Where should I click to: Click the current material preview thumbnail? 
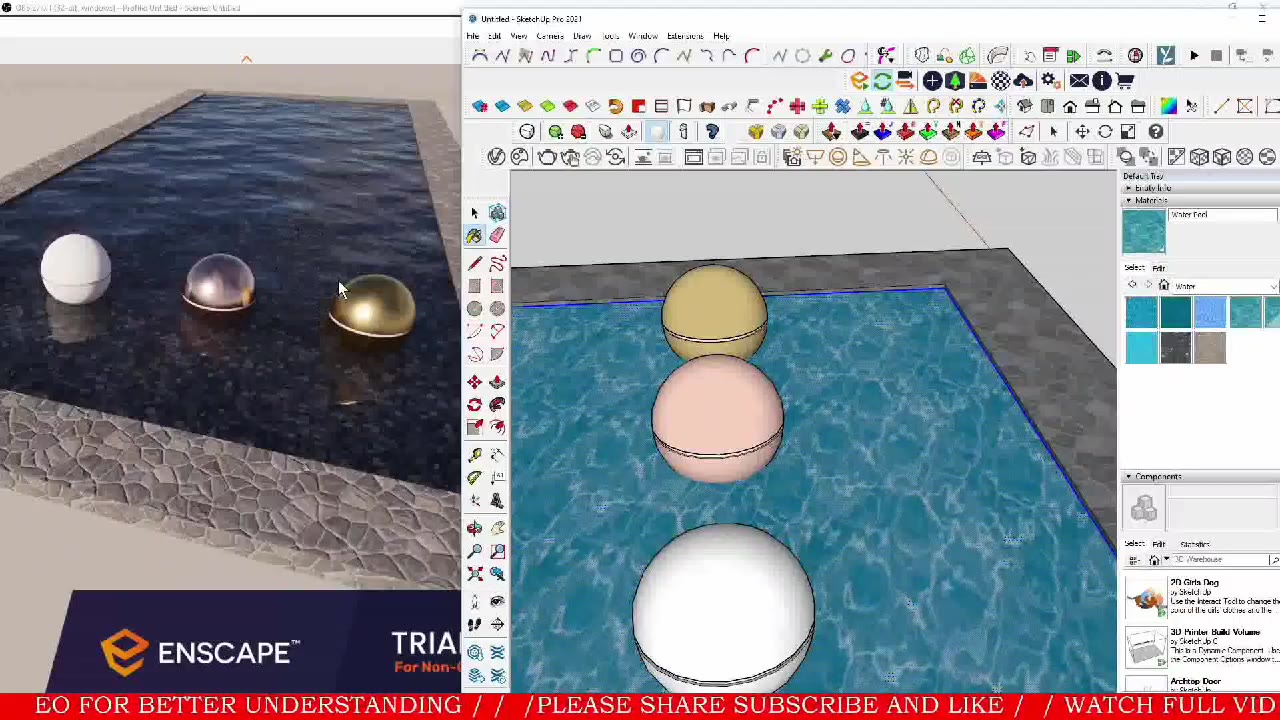[x=1143, y=231]
